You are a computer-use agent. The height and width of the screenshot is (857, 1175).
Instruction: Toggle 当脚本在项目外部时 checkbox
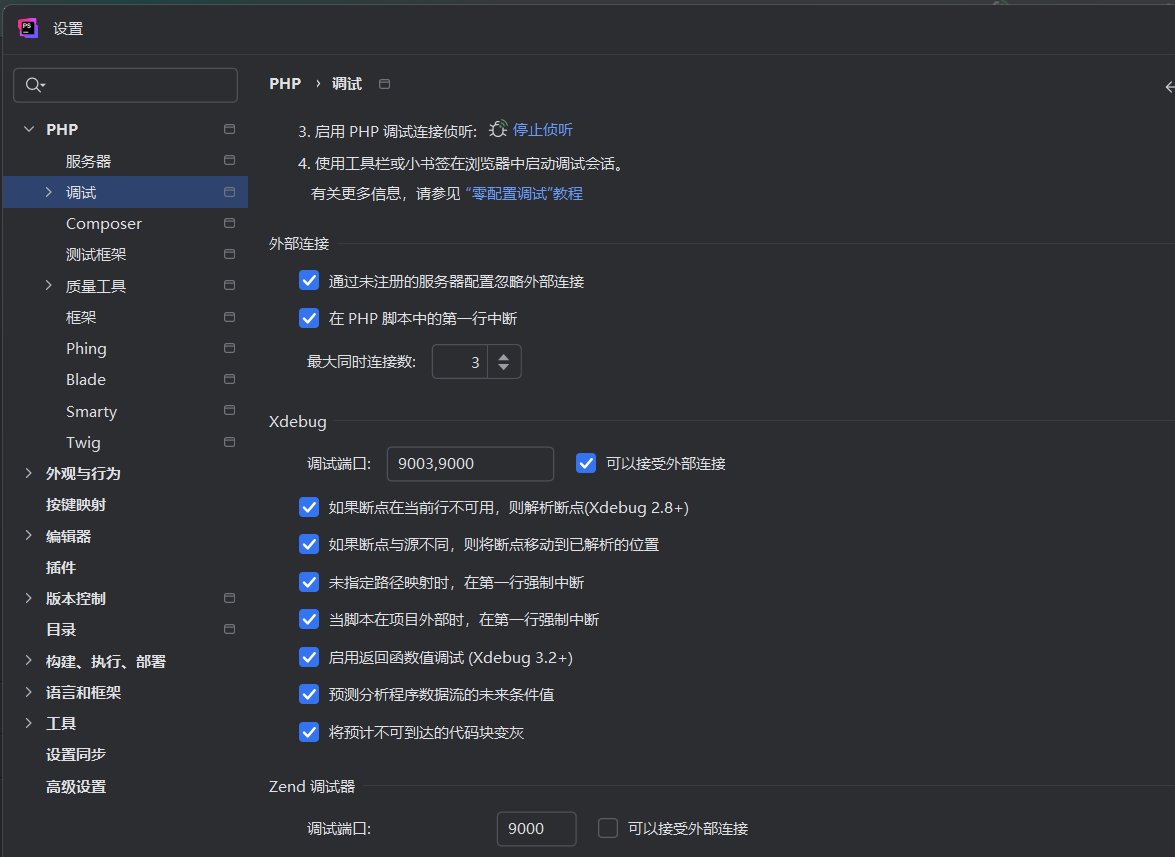(x=309, y=620)
